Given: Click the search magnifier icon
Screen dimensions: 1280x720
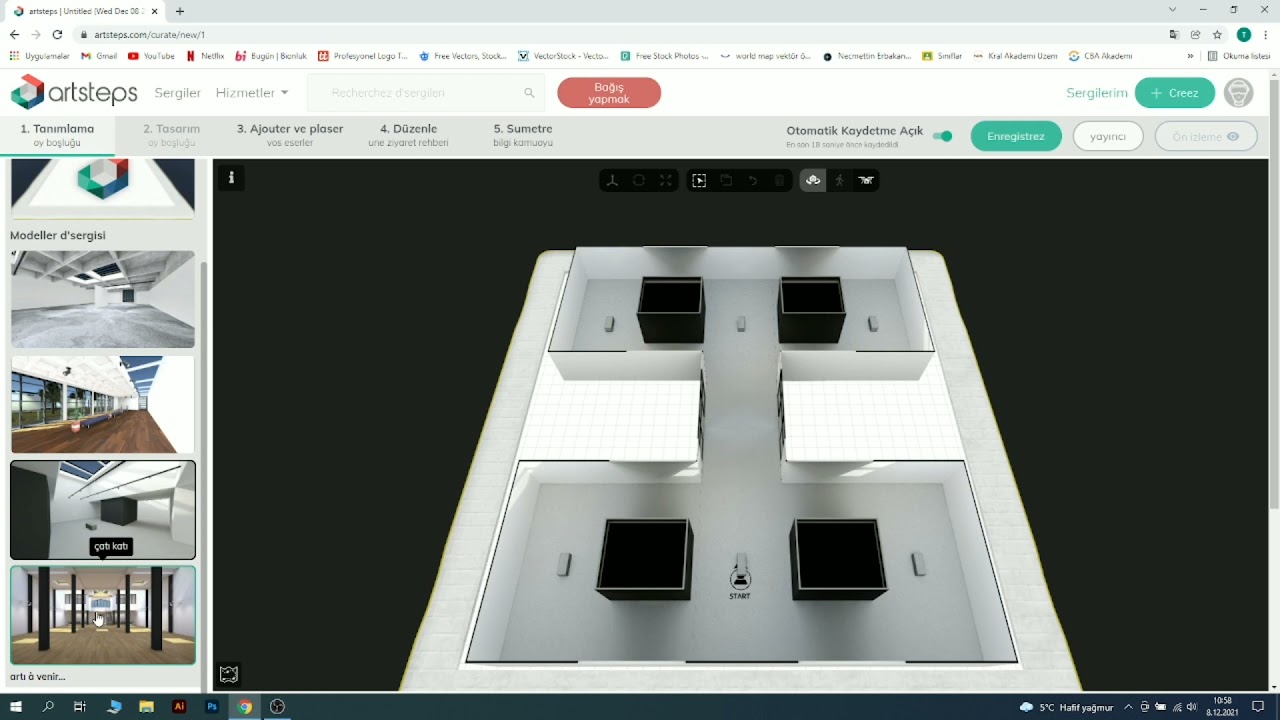Looking at the screenshot, I should tap(529, 93).
